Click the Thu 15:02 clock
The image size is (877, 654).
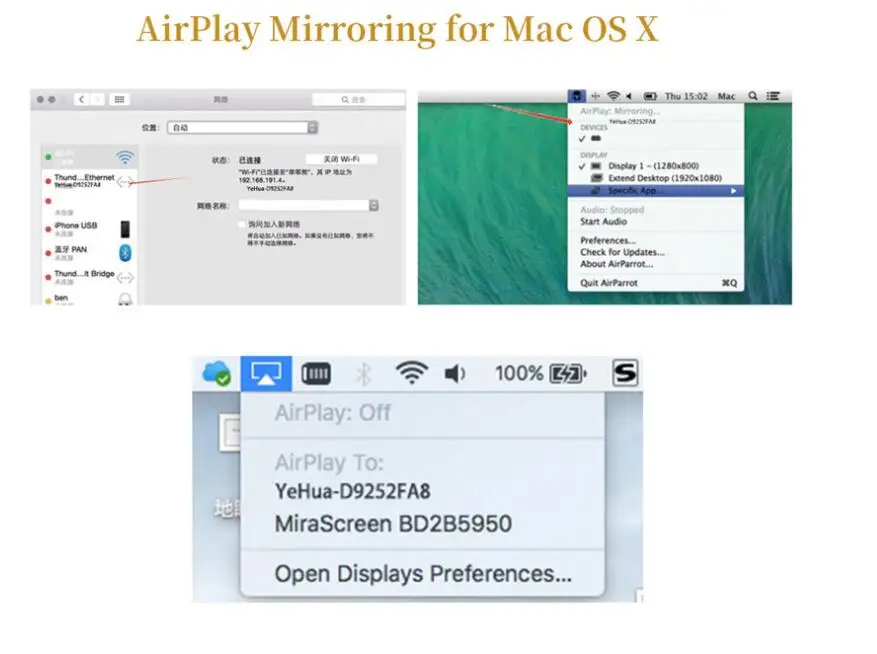click(686, 96)
